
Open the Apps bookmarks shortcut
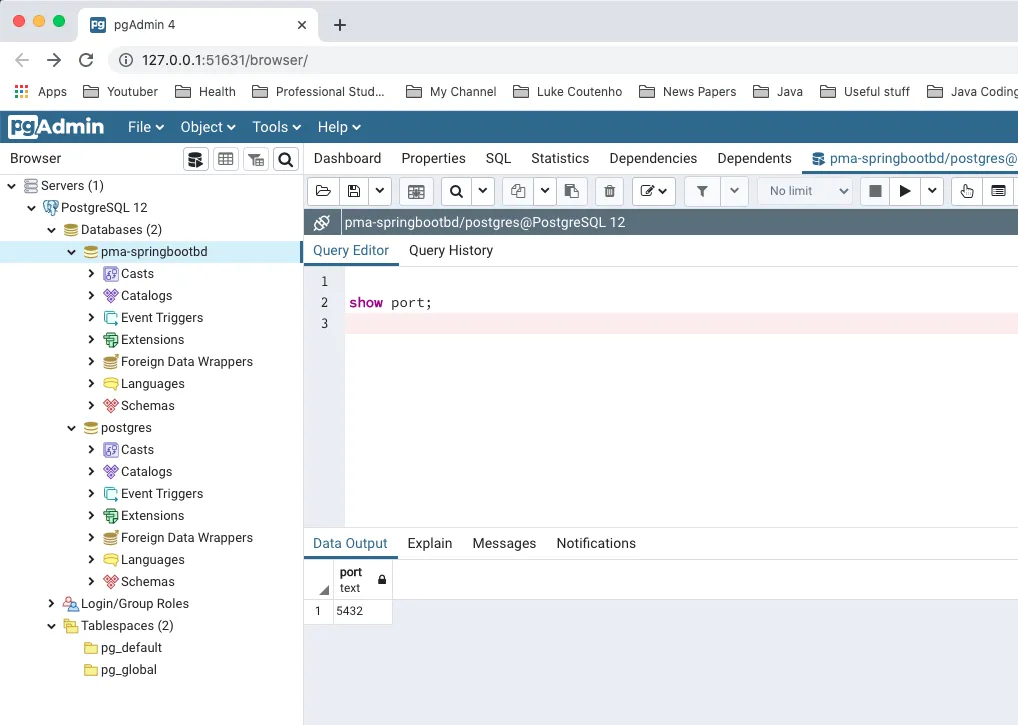tap(41, 92)
